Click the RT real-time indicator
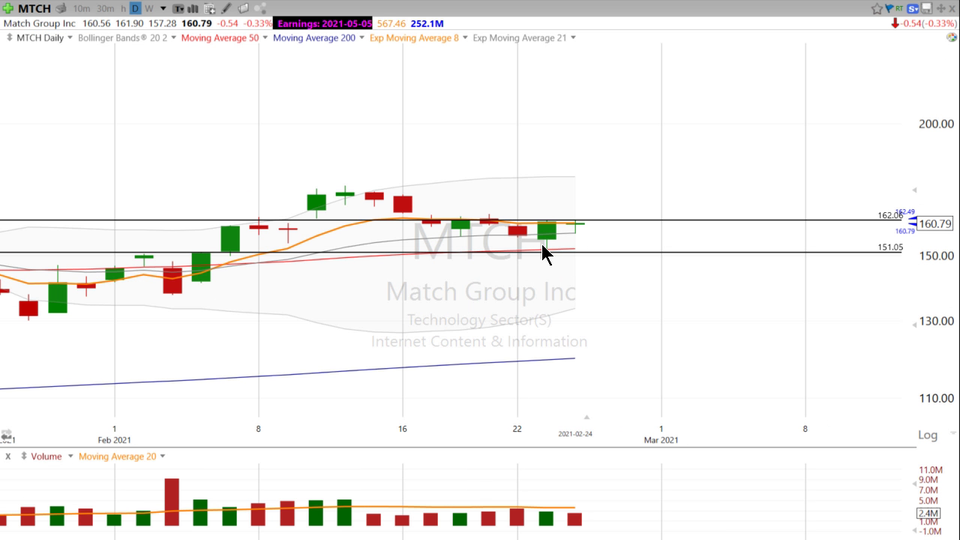The image size is (960, 540). (899, 9)
